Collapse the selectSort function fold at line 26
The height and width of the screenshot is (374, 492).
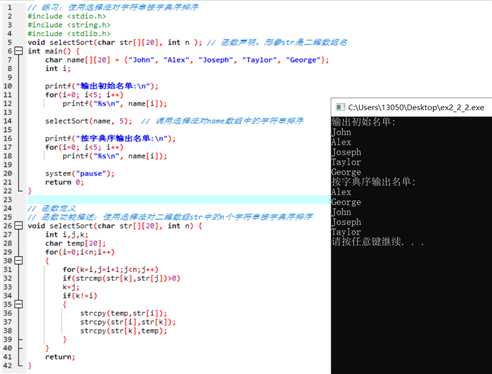point(19,226)
